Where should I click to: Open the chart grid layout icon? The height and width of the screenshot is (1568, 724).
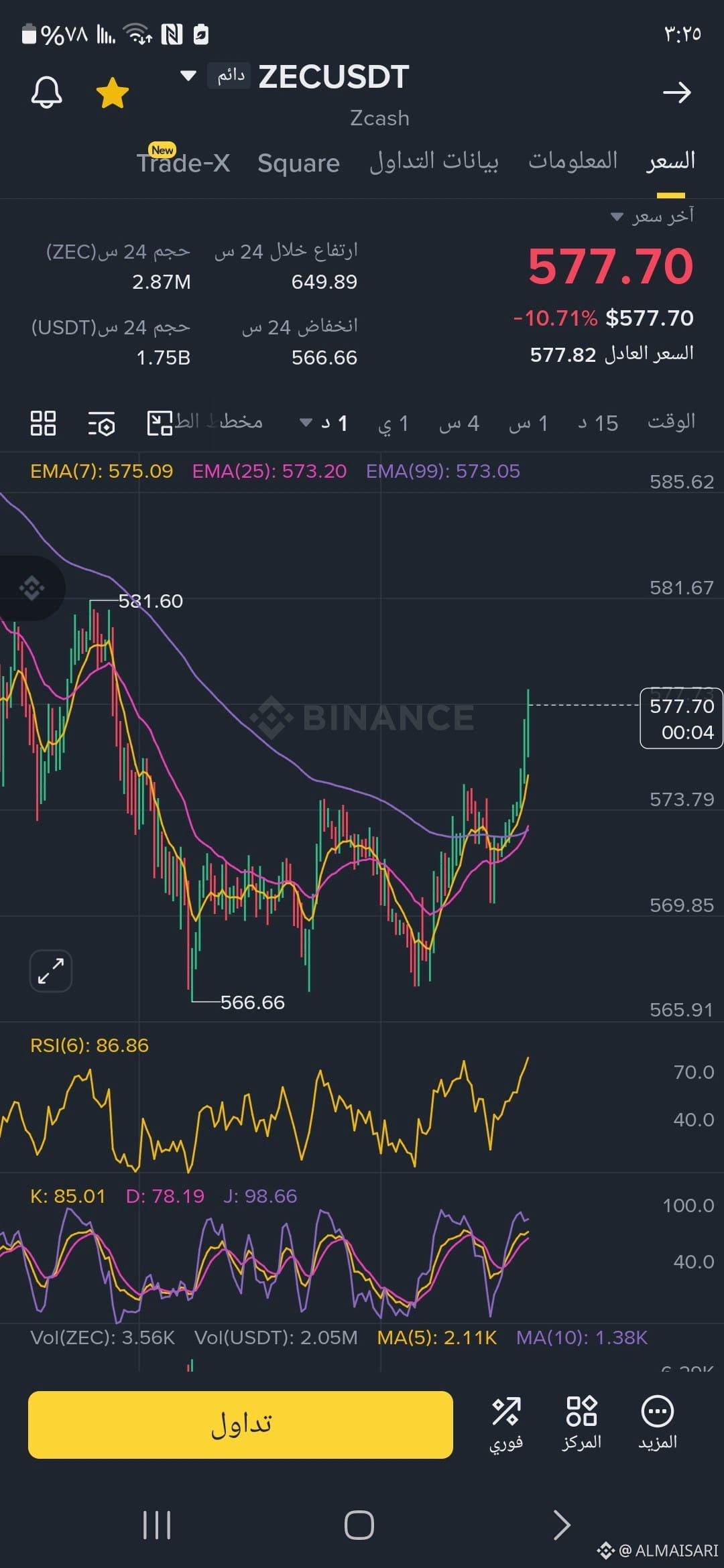tap(43, 423)
